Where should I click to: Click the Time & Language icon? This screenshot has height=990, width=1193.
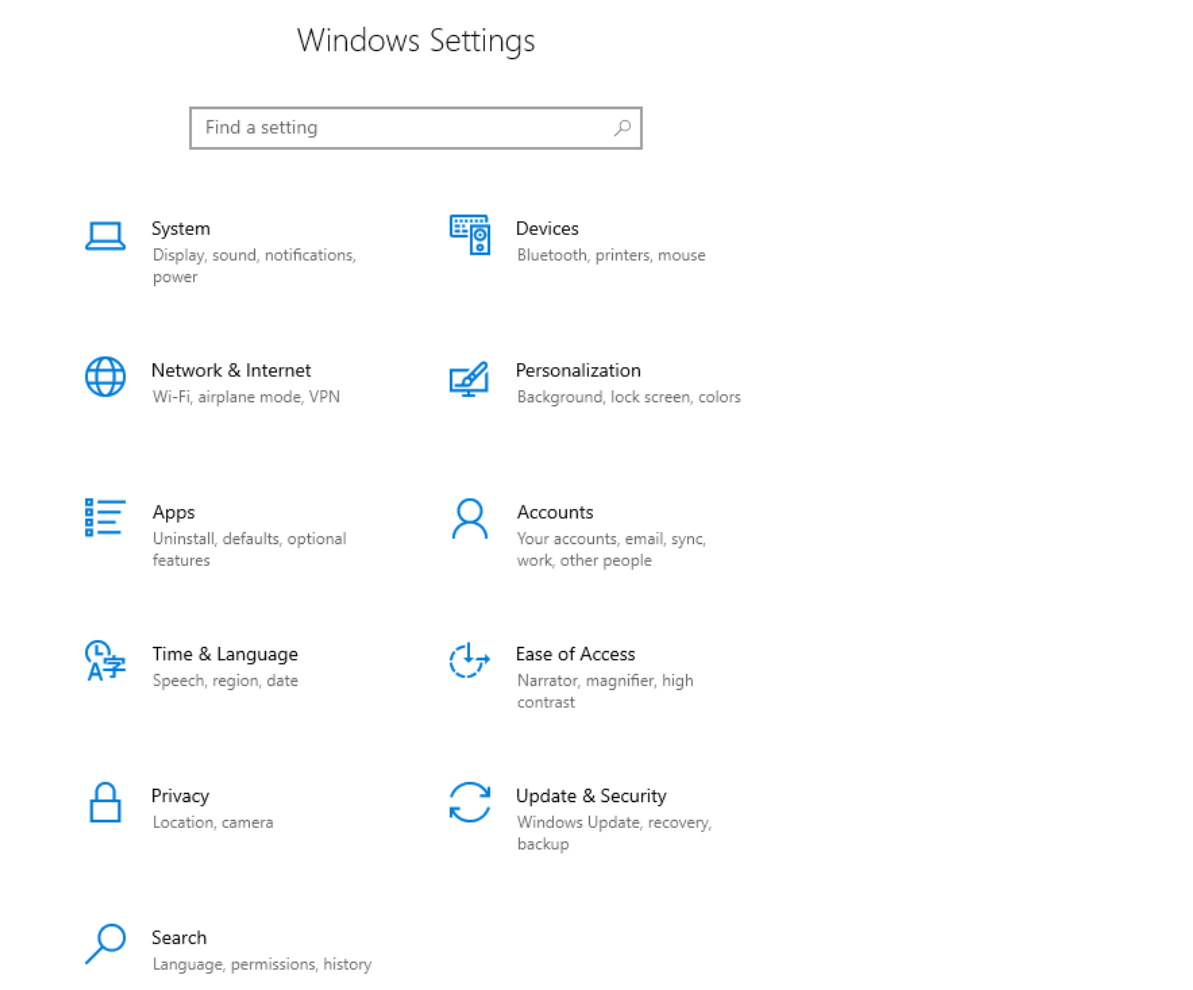(105, 661)
